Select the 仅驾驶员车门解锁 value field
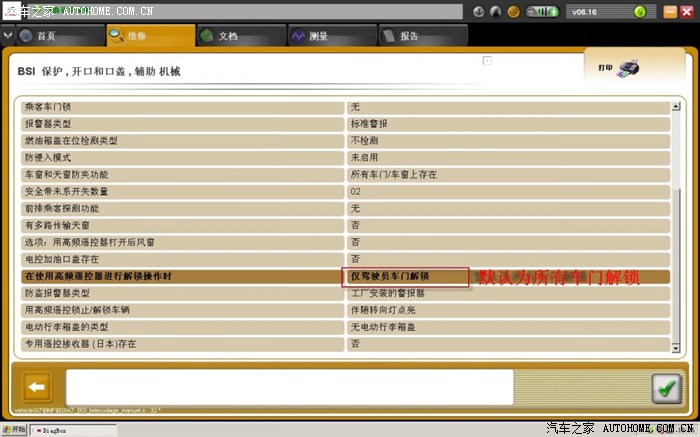This screenshot has width=700, height=437. [x=406, y=276]
